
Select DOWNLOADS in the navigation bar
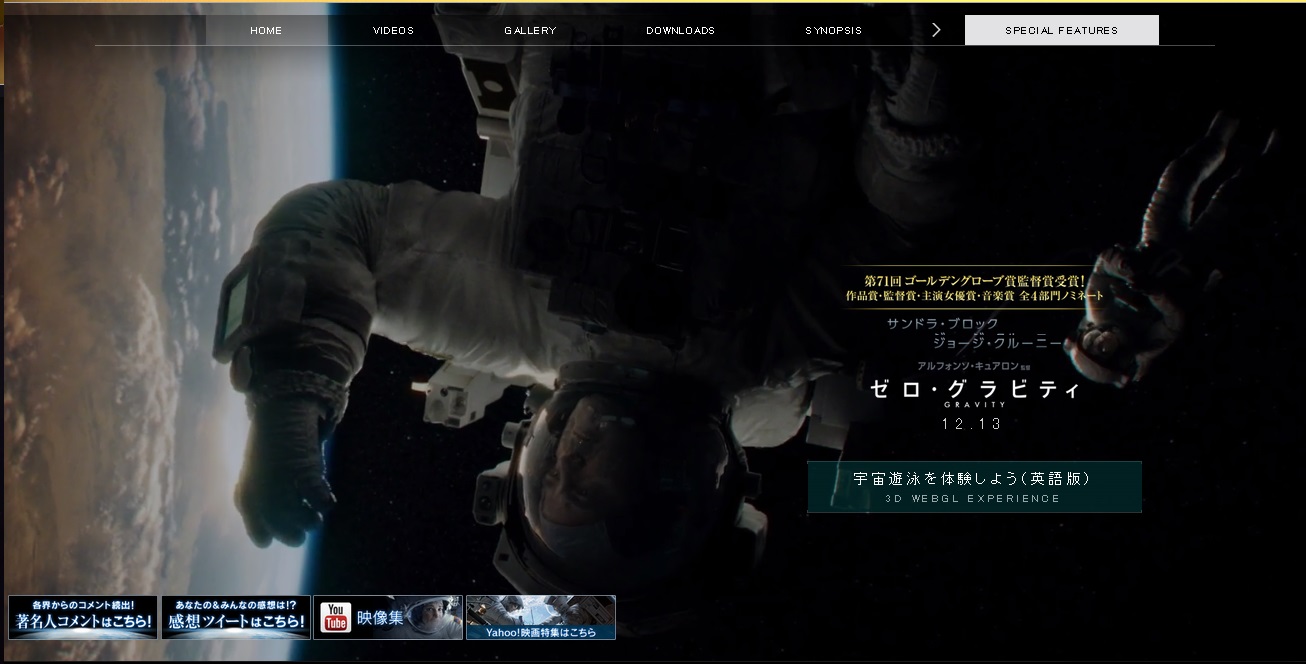click(x=680, y=30)
